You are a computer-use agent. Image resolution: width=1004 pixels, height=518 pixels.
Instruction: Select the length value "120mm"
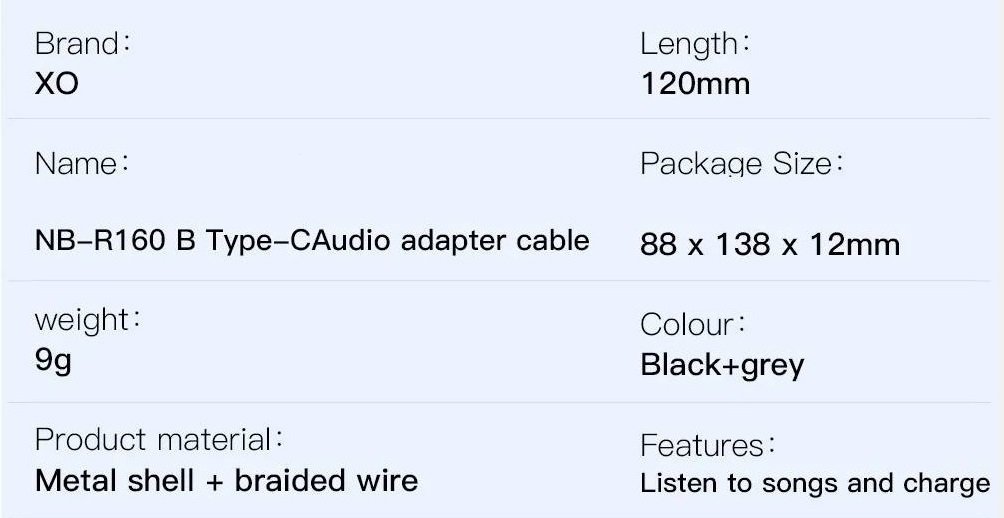tap(695, 83)
